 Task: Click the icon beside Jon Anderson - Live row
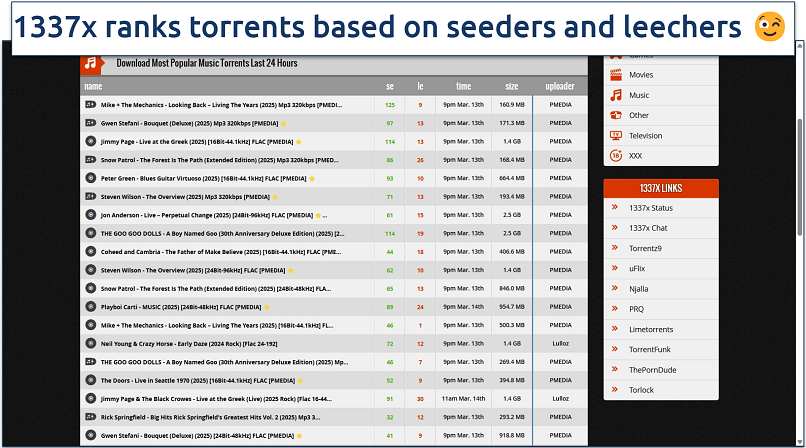pyautogui.click(x=90, y=215)
